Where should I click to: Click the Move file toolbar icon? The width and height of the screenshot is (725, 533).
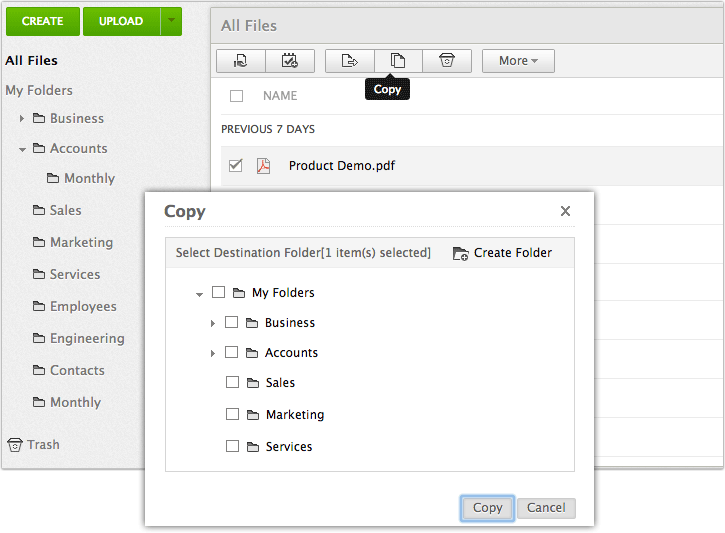click(x=350, y=61)
